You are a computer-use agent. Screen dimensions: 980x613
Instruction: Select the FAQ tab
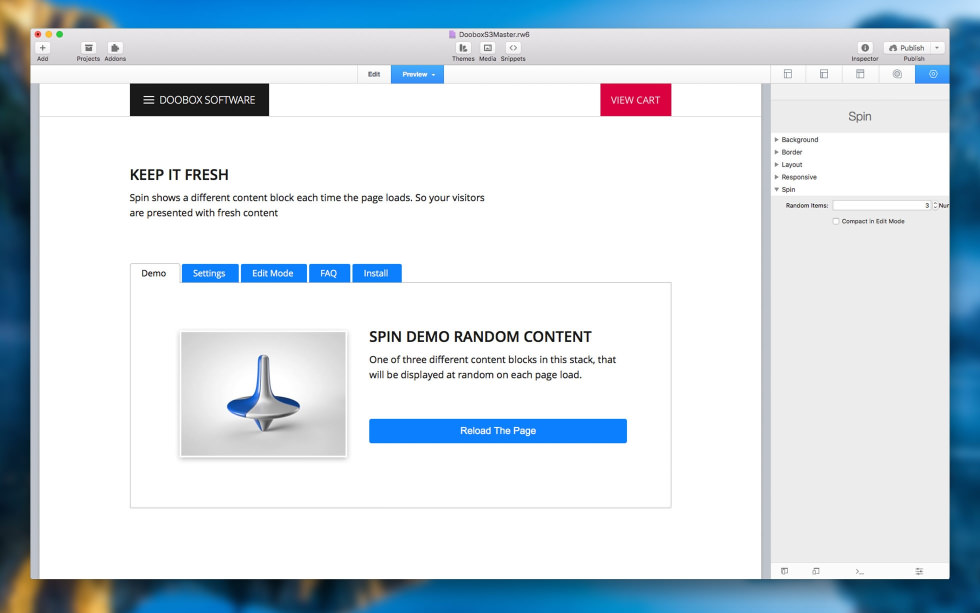329,274
